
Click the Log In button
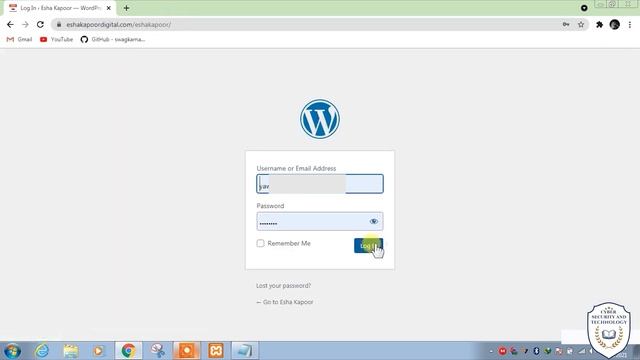click(368, 245)
